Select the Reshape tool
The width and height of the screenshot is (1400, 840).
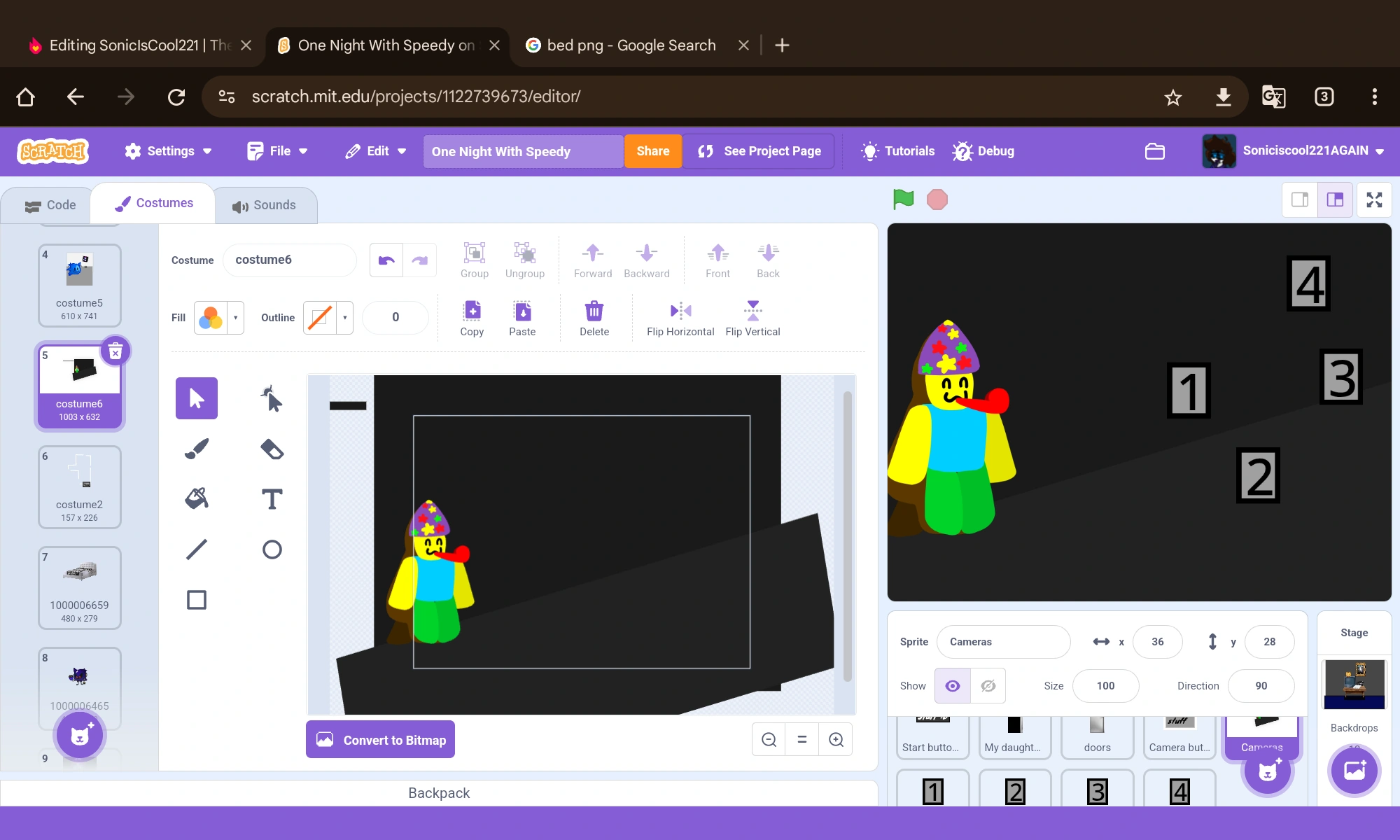272,399
